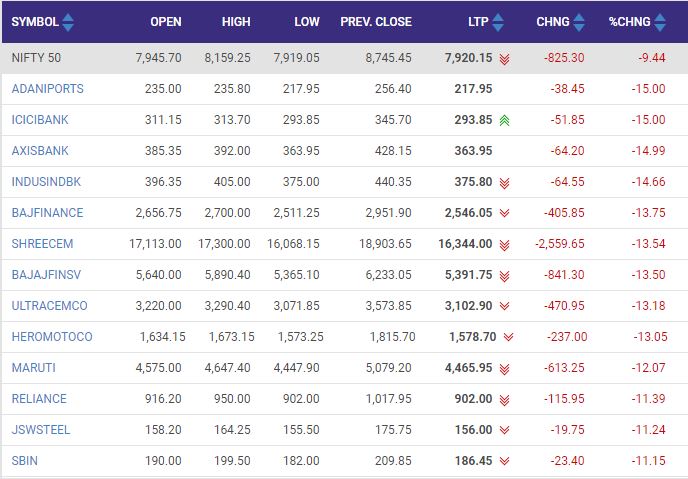Click the sort arrows beside SYMBOL header
Image resolution: width=688 pixels, height=479 pixels.
(x=67, y=21)
